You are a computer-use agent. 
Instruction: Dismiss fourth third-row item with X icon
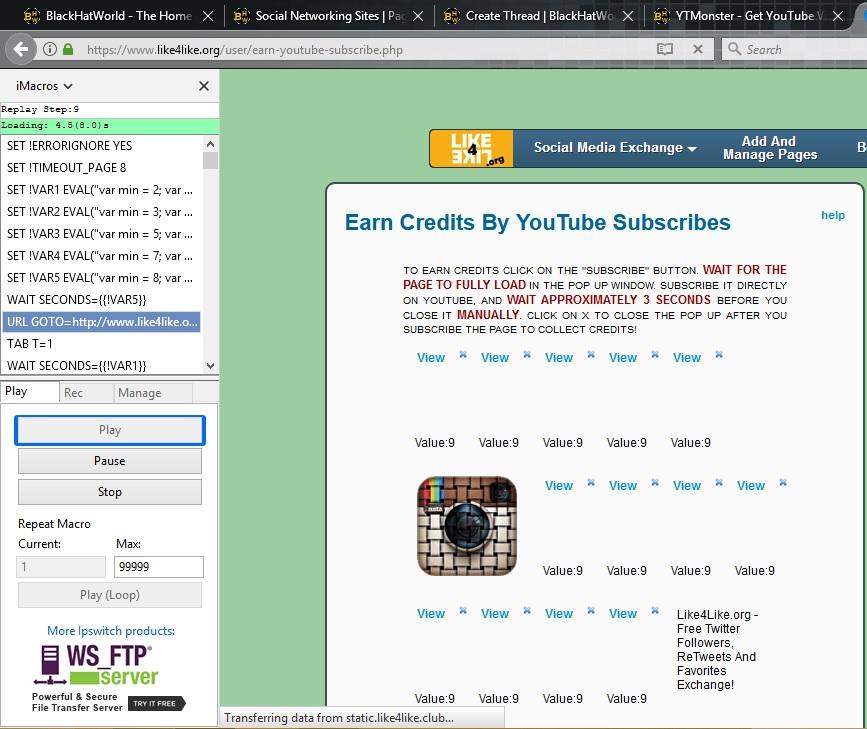pyautogui.click(x=655, y=610)
